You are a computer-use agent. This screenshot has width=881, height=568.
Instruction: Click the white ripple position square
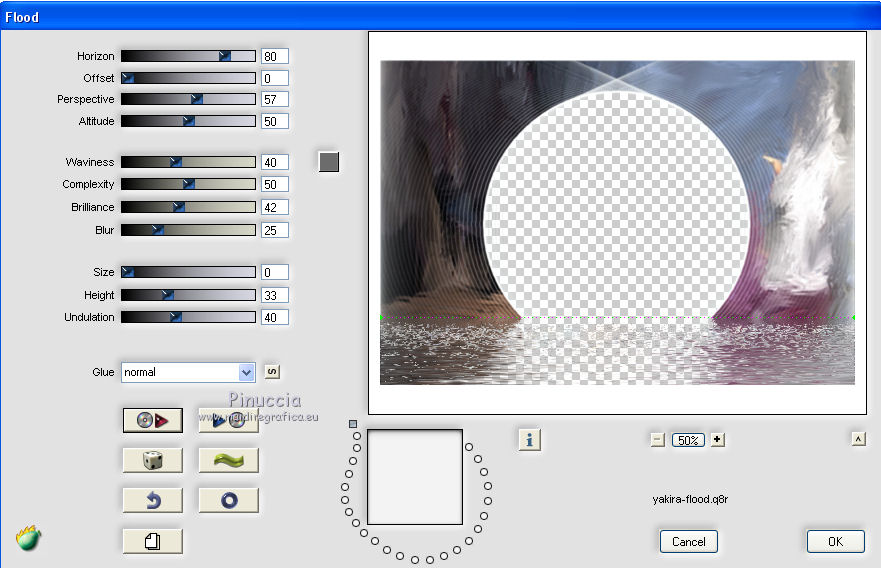415,477
